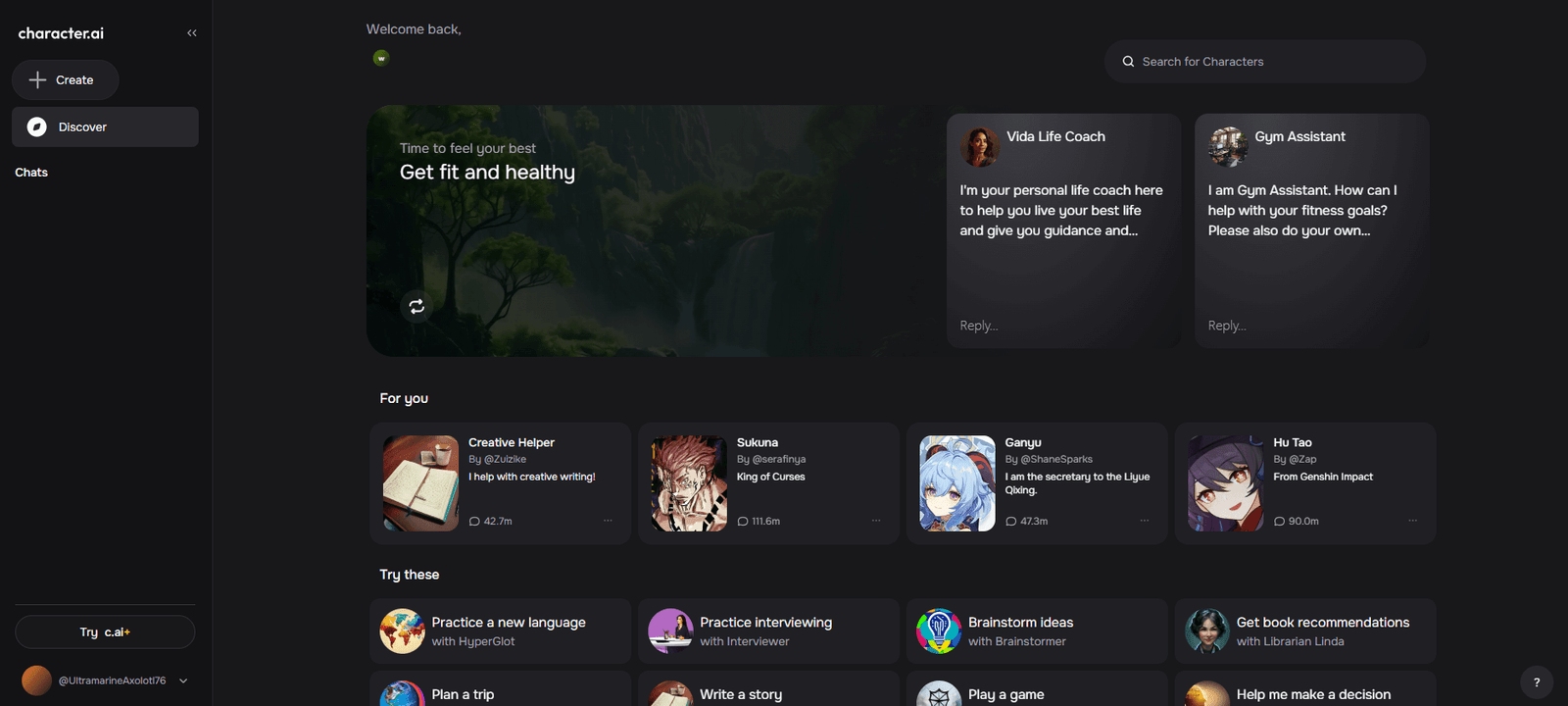This screenshot has height=706, width=1568.
Task: Open help with the question mark button
Action: [1536, 682]
